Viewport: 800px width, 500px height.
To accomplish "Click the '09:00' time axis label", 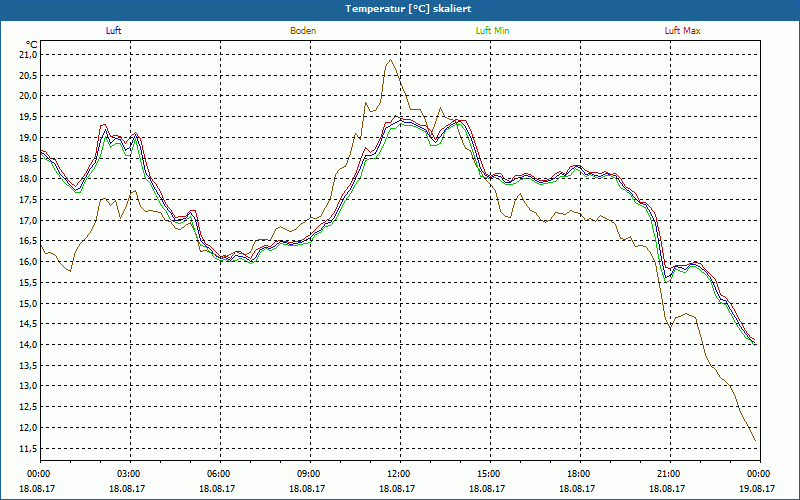I will [x=310, y=474].
